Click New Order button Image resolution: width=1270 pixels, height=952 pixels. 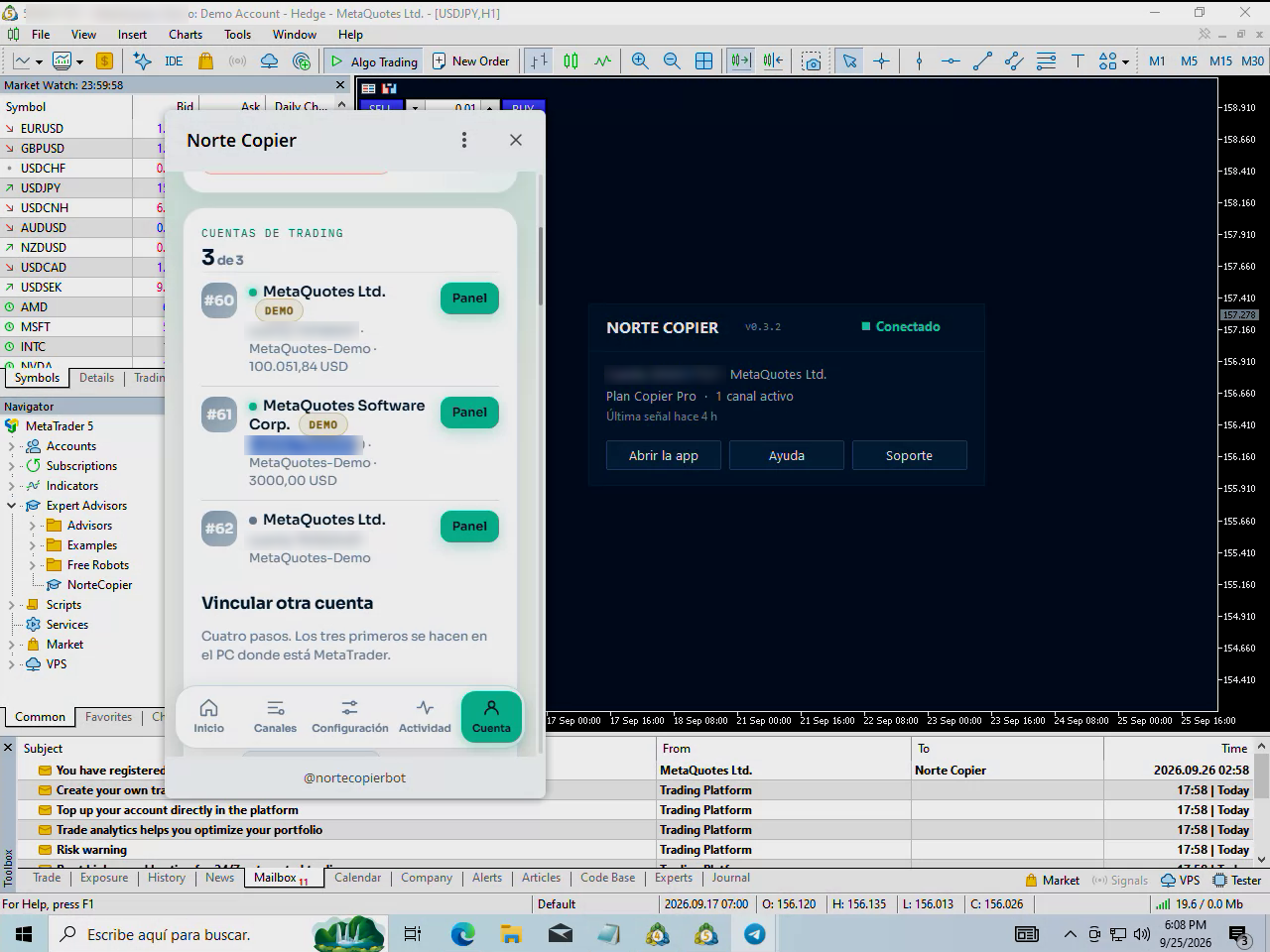471,60
